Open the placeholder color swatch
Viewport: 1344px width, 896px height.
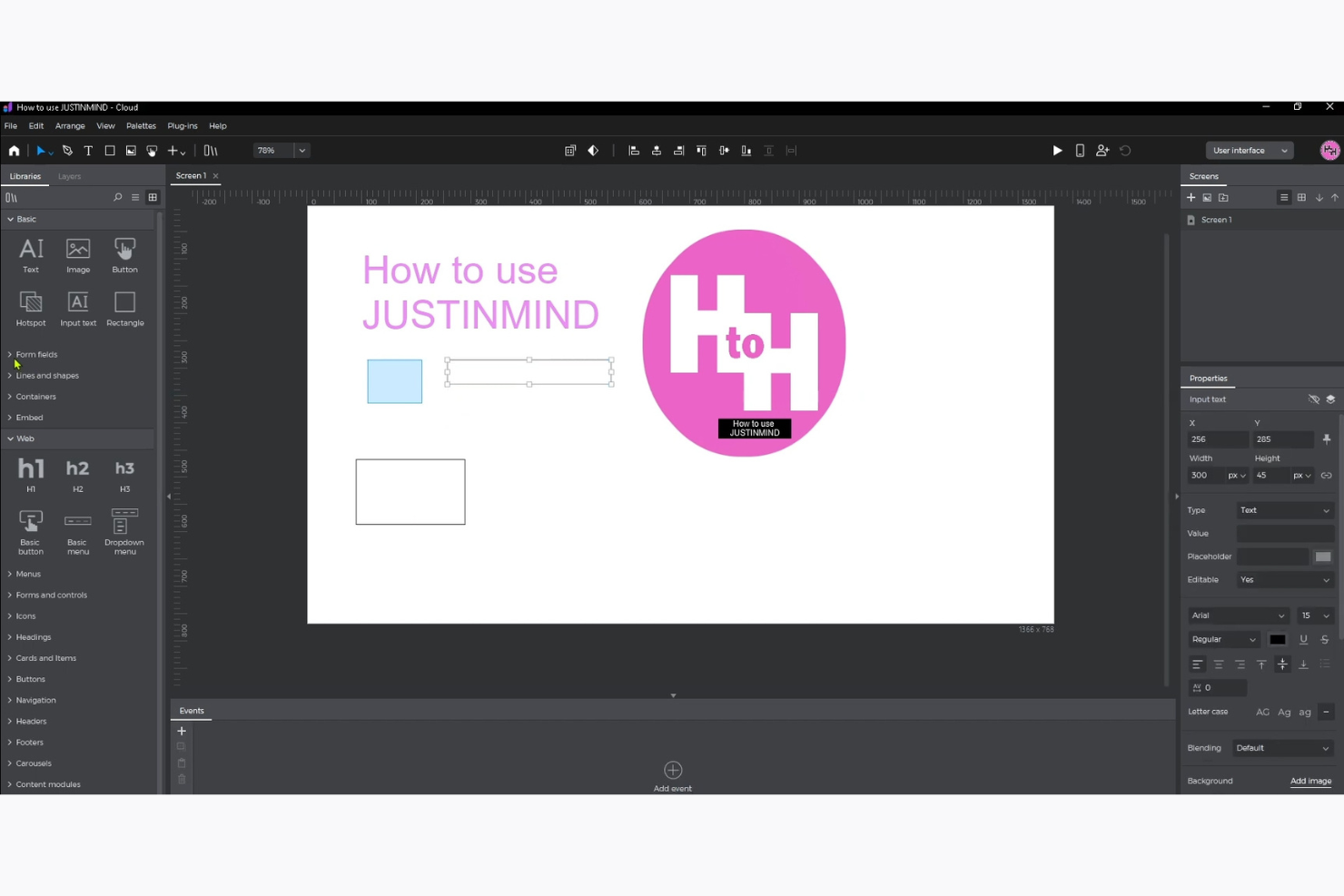click(1323, 556)
